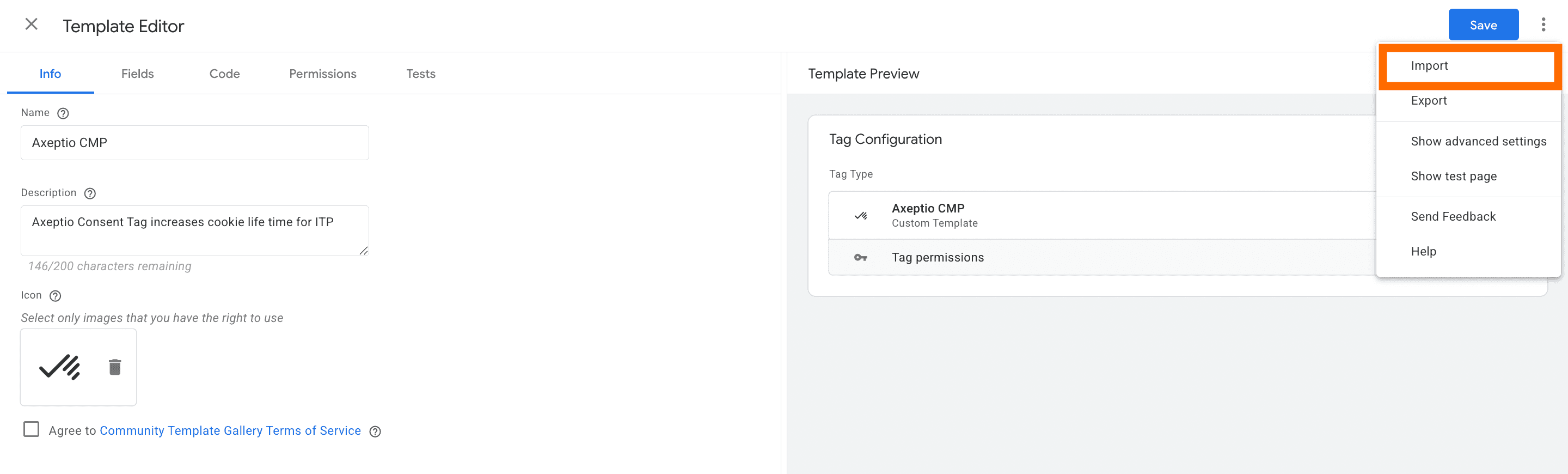Click the Name field containing Axeptio CMP
Screen dimensions: 1568x474
195,143
